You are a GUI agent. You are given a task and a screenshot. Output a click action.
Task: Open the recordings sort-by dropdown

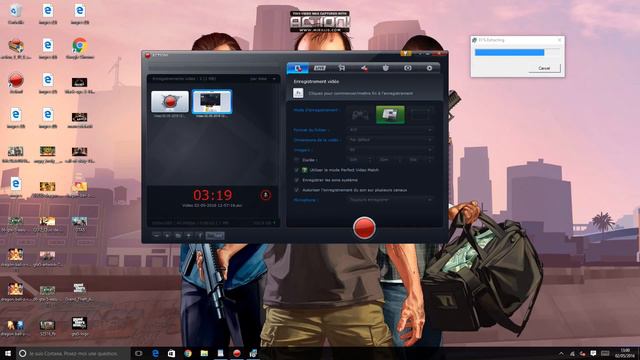point(264,78)
